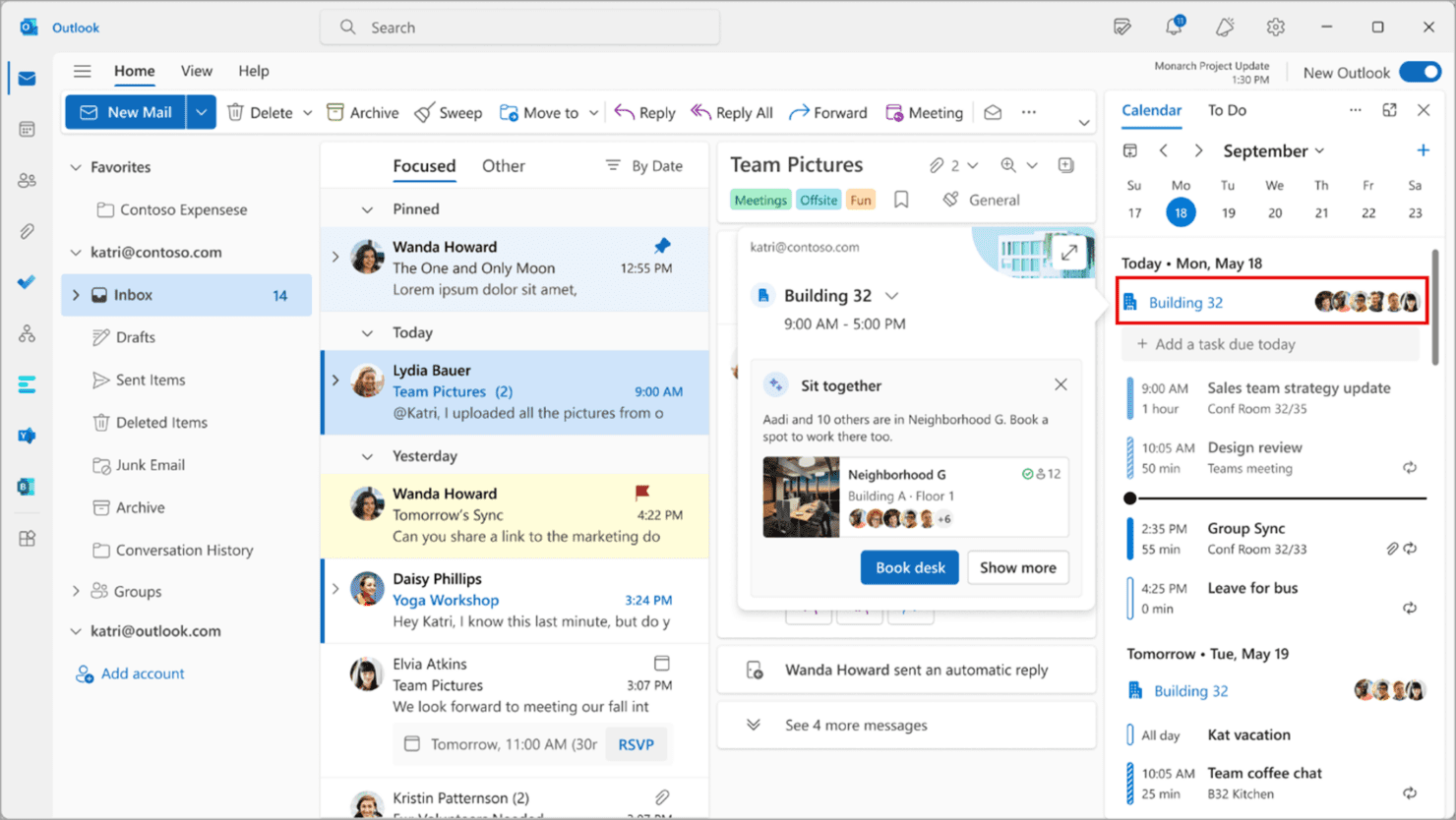Screen dimensions: 1456x820
Task: Reply All to the current conversation
Action: [x=732, y=112]
